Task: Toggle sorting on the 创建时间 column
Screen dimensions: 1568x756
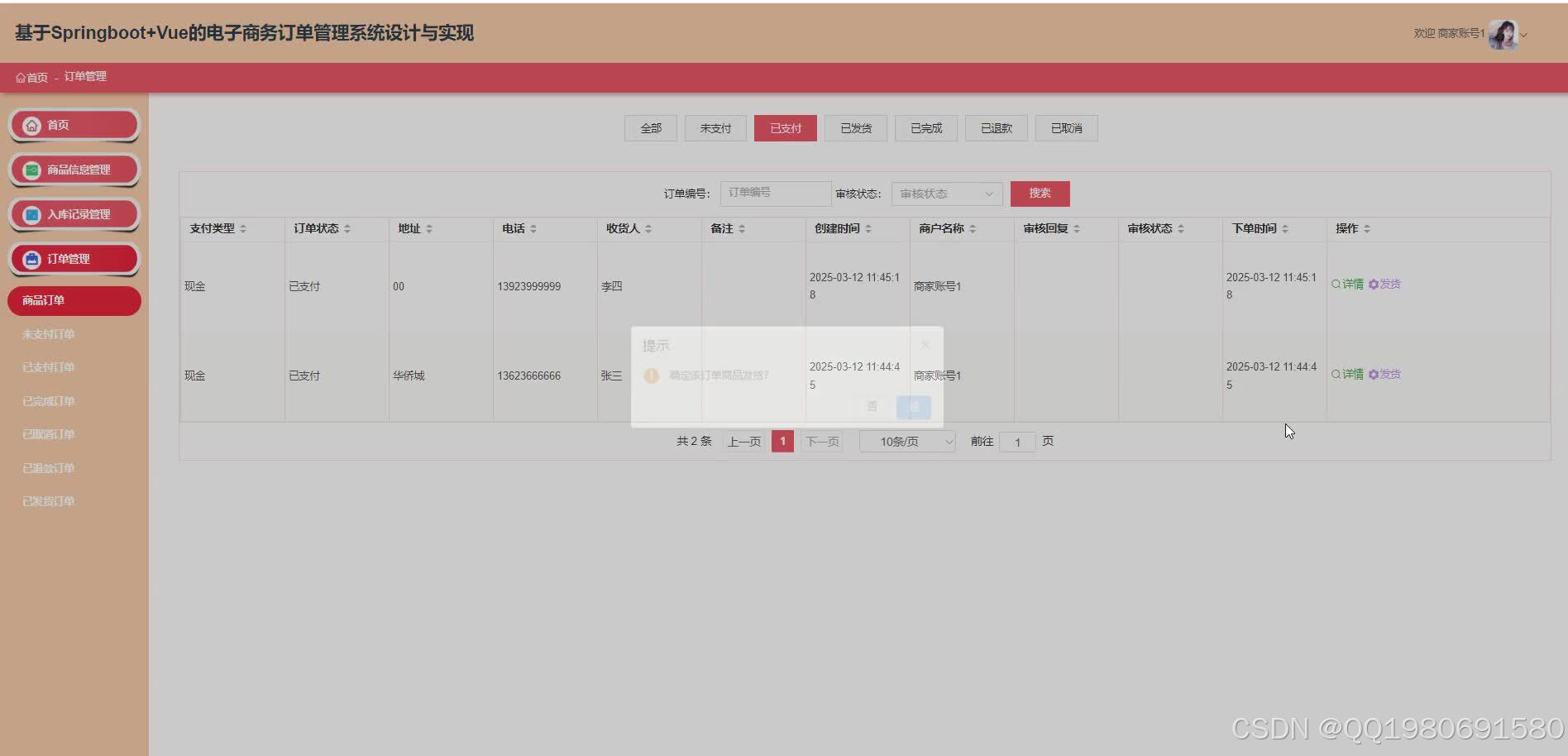Action: 870,228
